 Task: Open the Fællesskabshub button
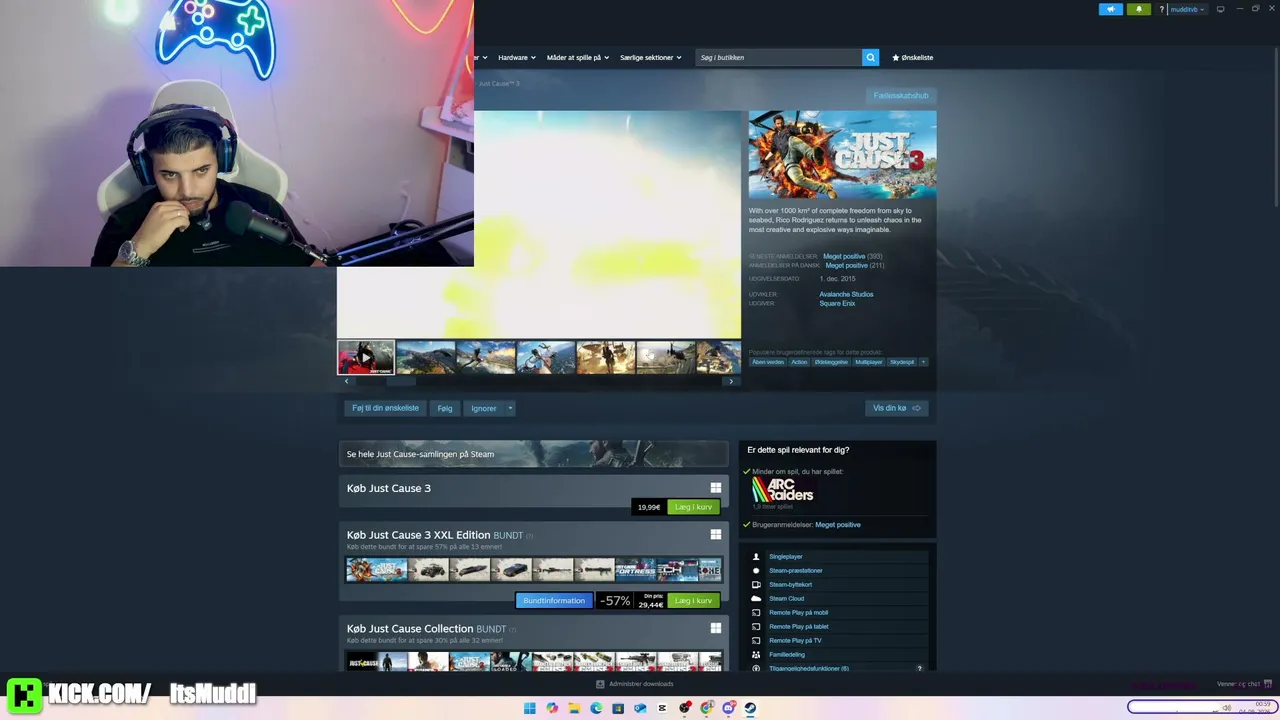(x=901, y=96)
